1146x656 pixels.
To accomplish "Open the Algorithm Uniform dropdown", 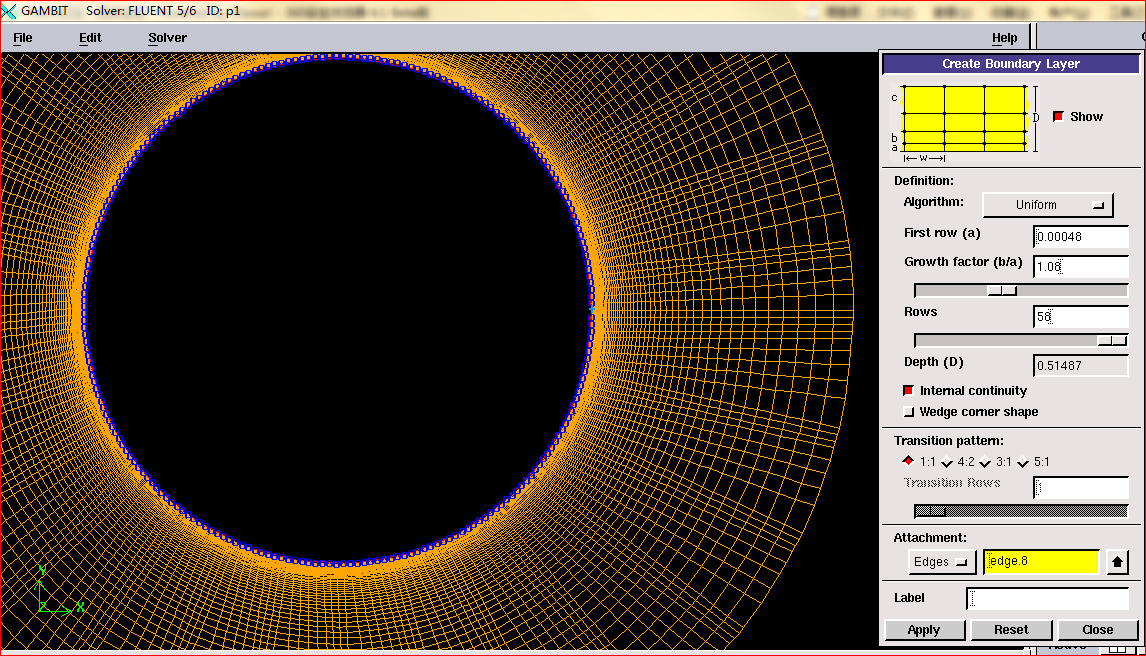I will [x=1047, y=205].
